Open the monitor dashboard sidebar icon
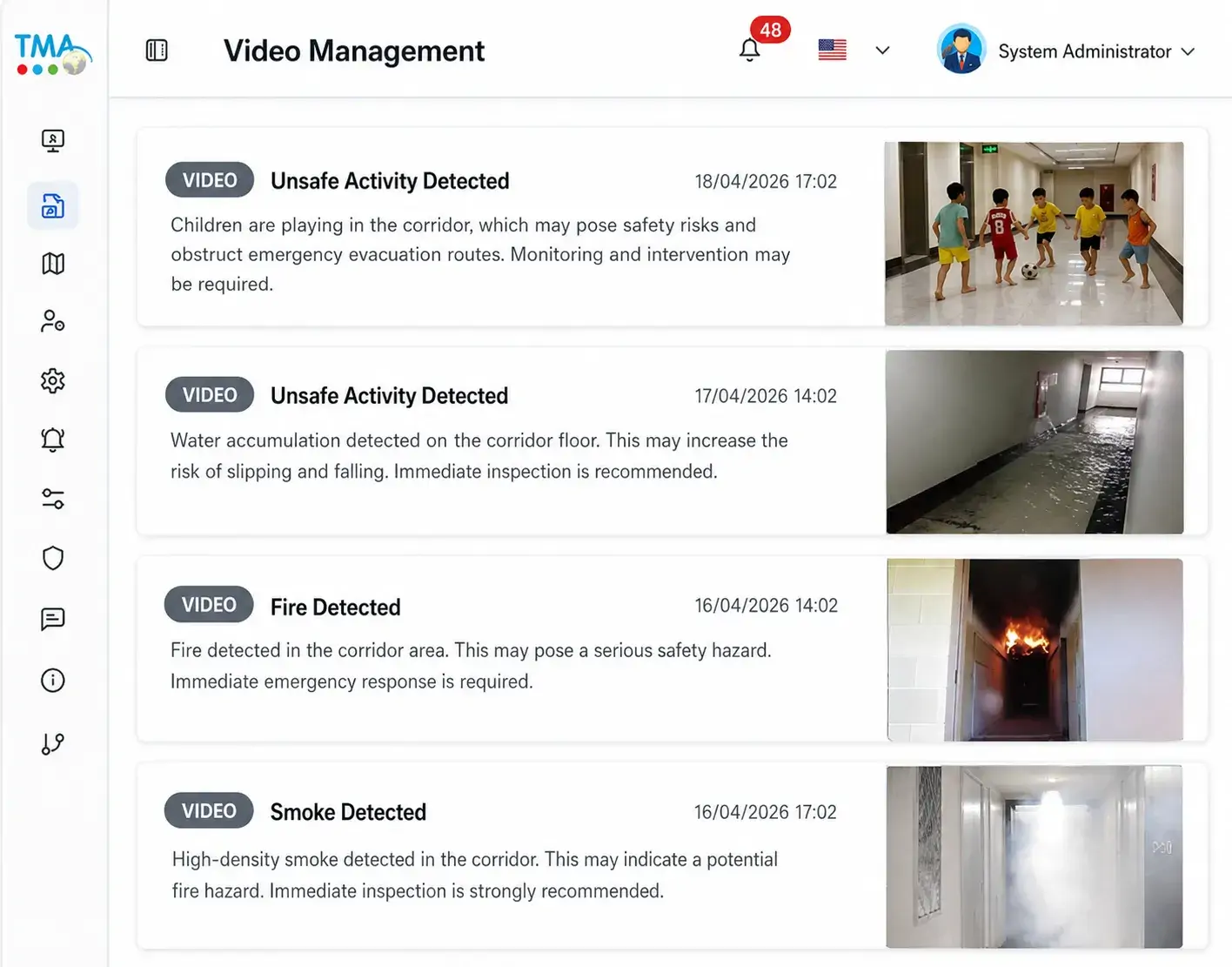The image size is (1232, 967). [53, 140]
